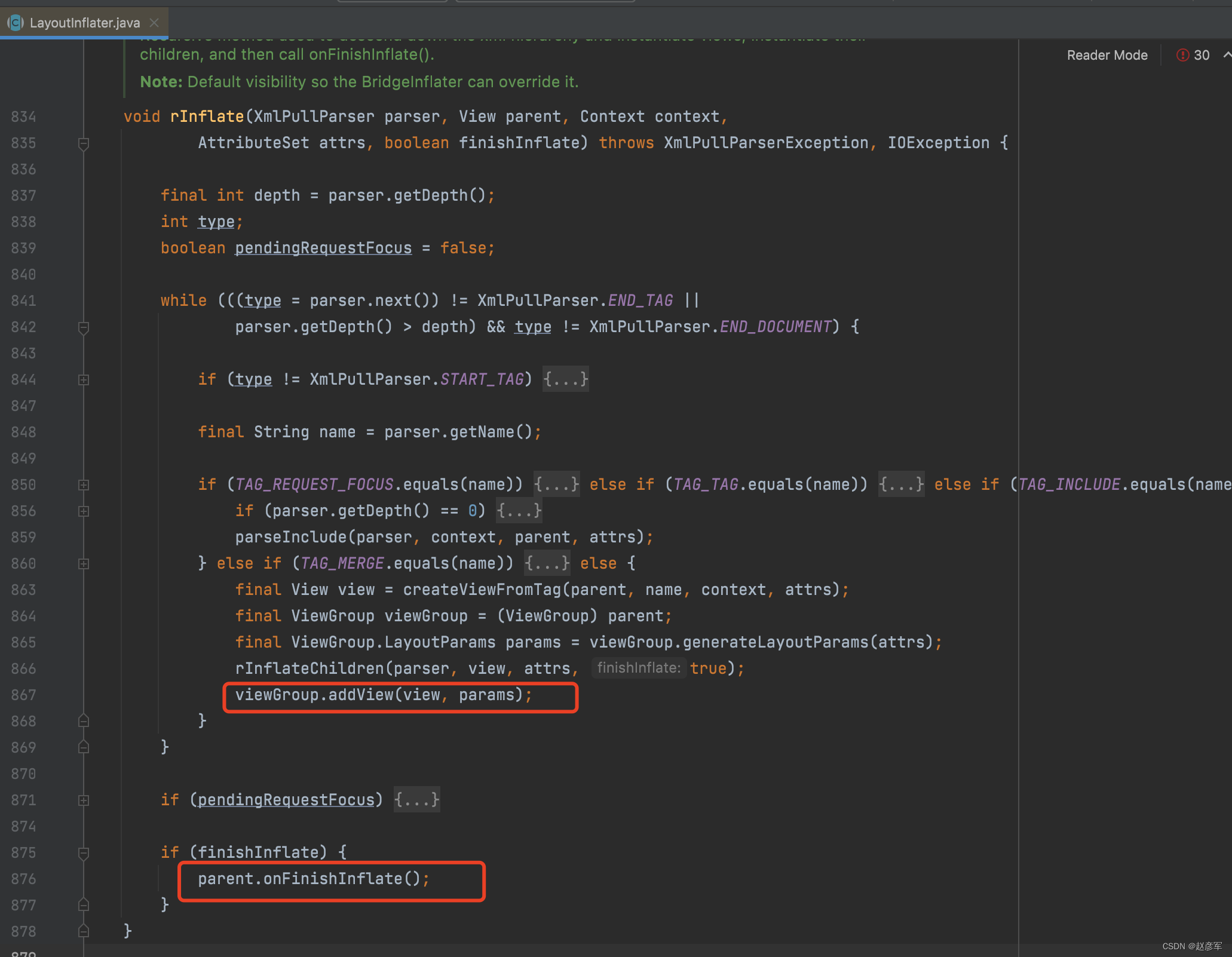Expand the pendingRequestFocus fold at line 871
Viewport: 1232px width, 957px height.
tap(84, 800)
